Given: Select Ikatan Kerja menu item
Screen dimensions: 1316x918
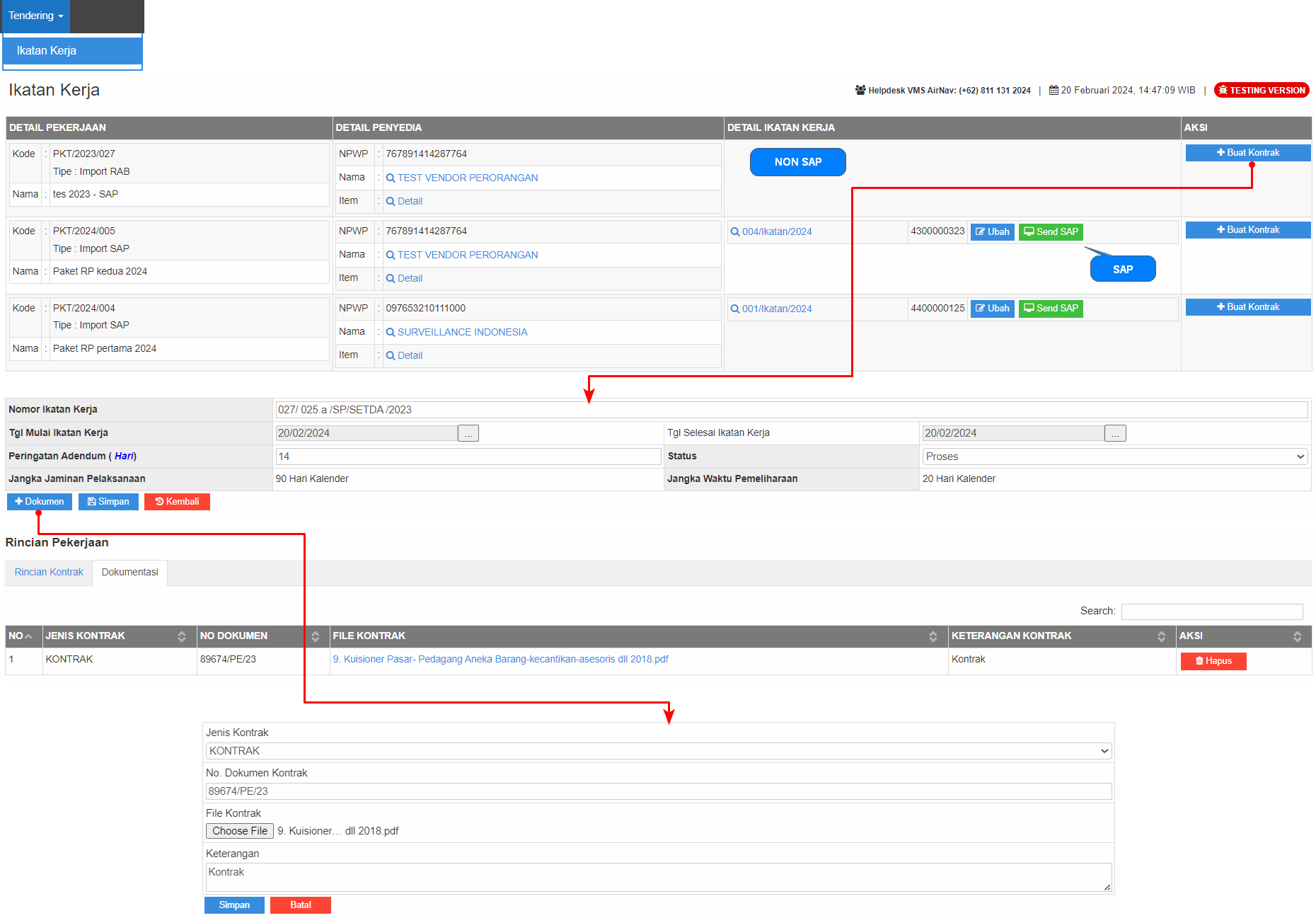Looking at the screenshot, I should tap(47, 51).
